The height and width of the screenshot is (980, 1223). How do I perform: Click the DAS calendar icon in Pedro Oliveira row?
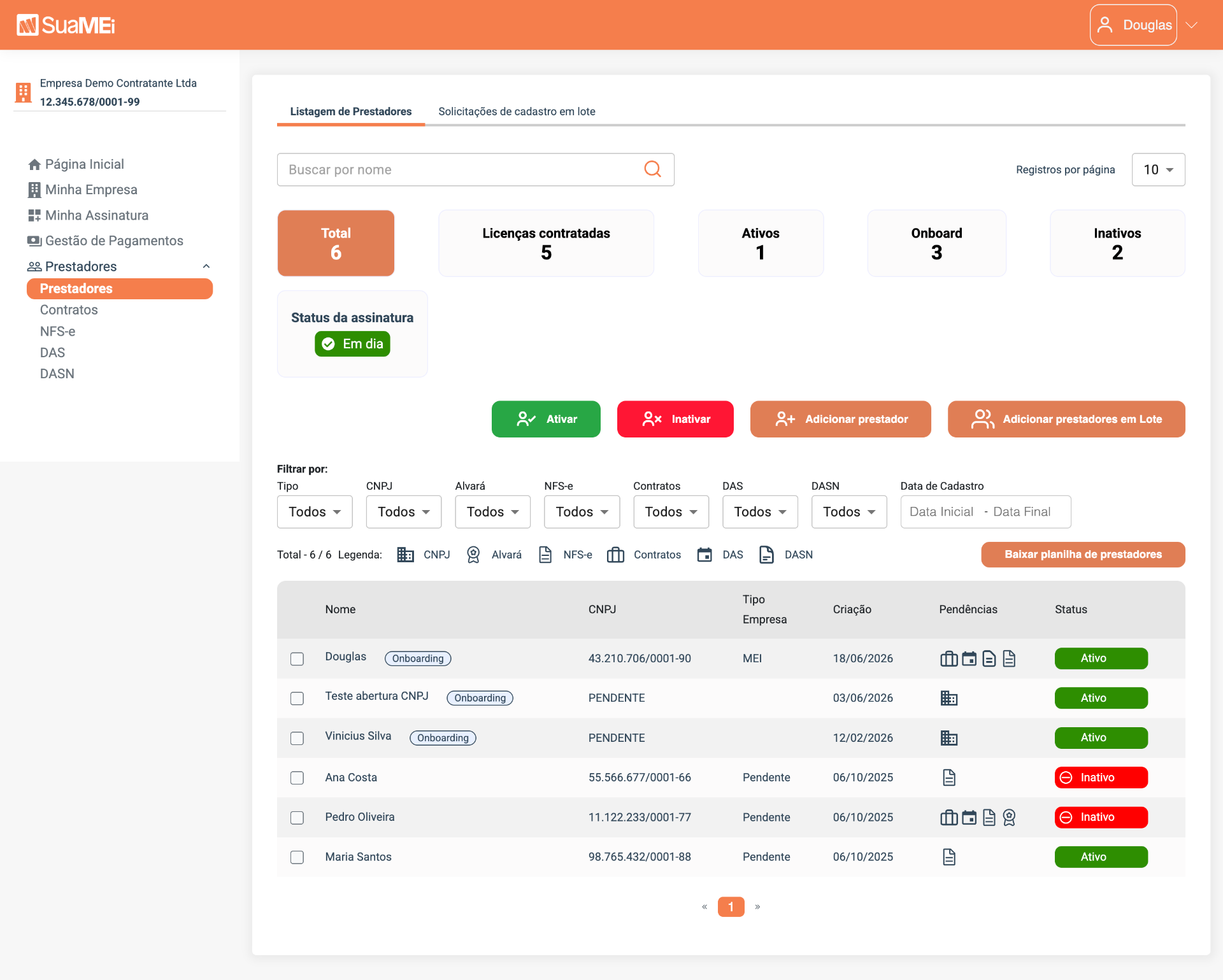click(969, 818)
